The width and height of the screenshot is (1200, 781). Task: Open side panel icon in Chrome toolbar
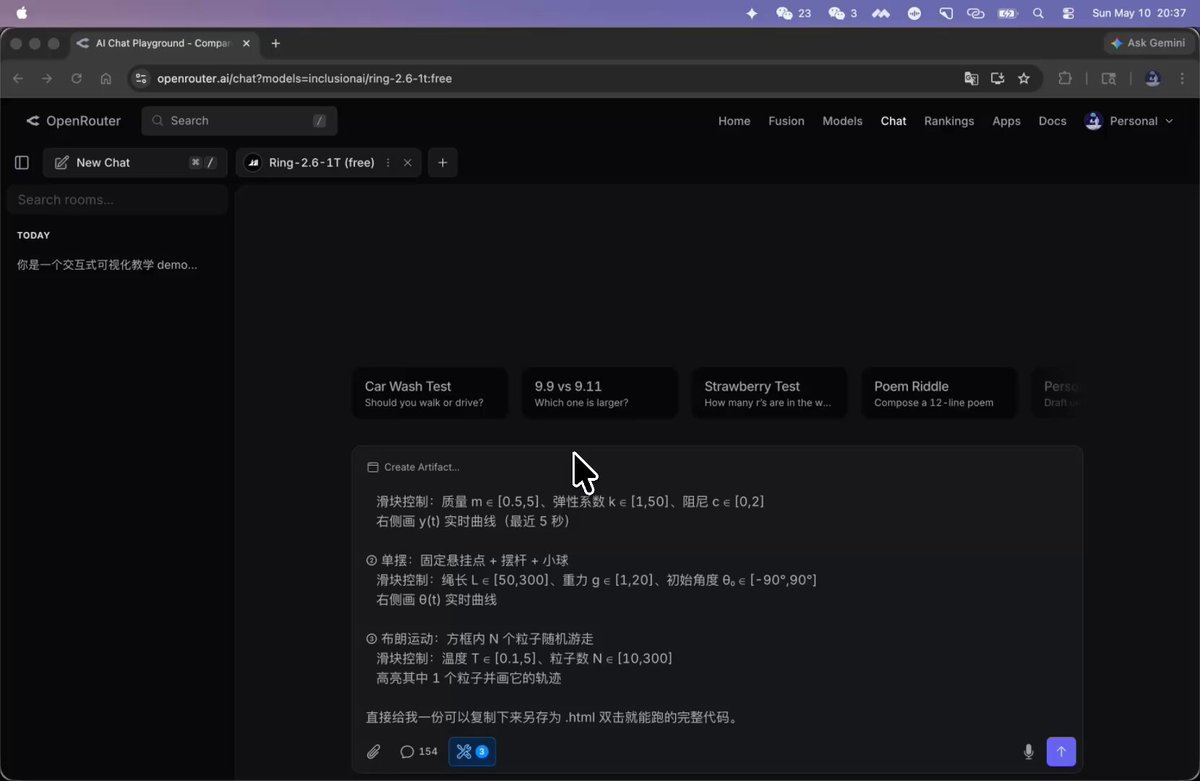pyautogui.click(x=1108, y=78)
